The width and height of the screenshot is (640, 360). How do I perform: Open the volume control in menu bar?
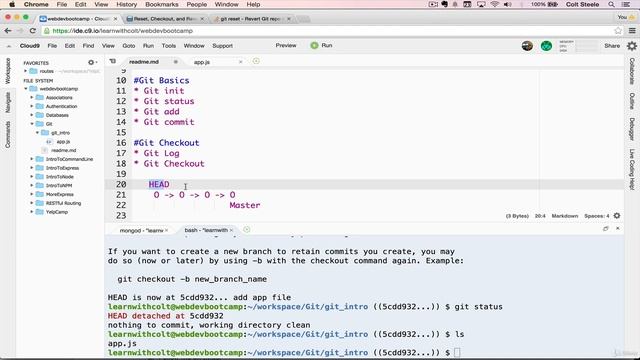pyautogui.click(x=507, y=4)
